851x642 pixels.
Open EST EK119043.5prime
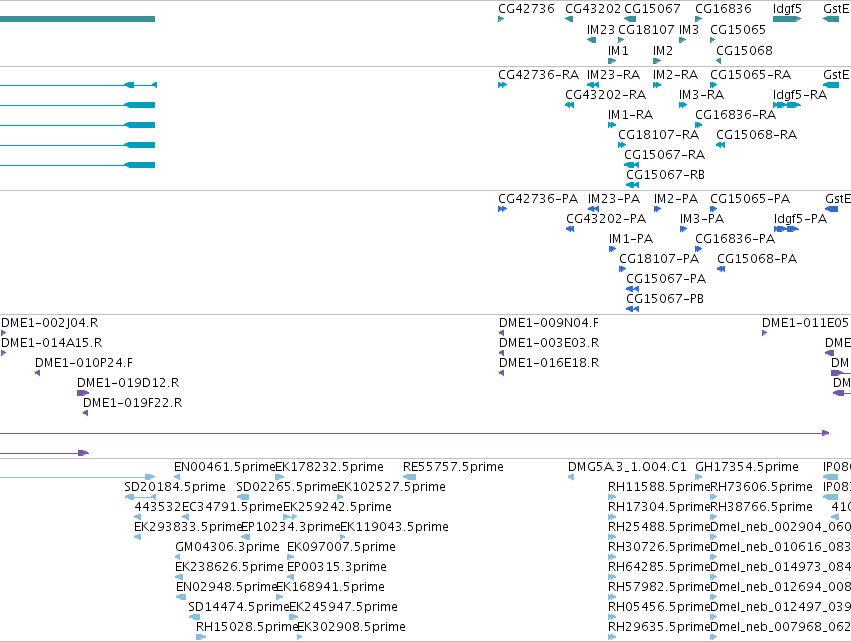tap(394, 527)
